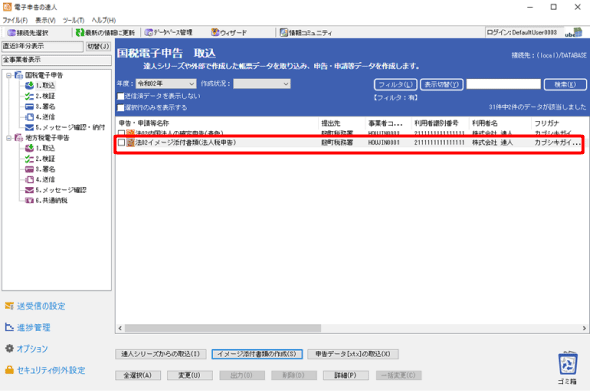Launch the ウィザード toolbar icon
Screen dimensions: 590x391
[x=215, y=32]
